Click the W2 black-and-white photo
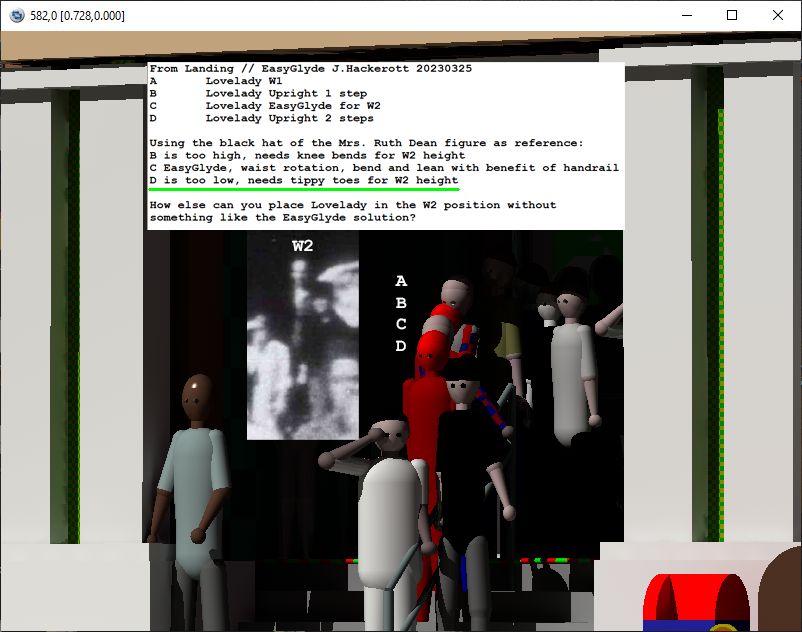802x632 pixels. click(303, 335)
